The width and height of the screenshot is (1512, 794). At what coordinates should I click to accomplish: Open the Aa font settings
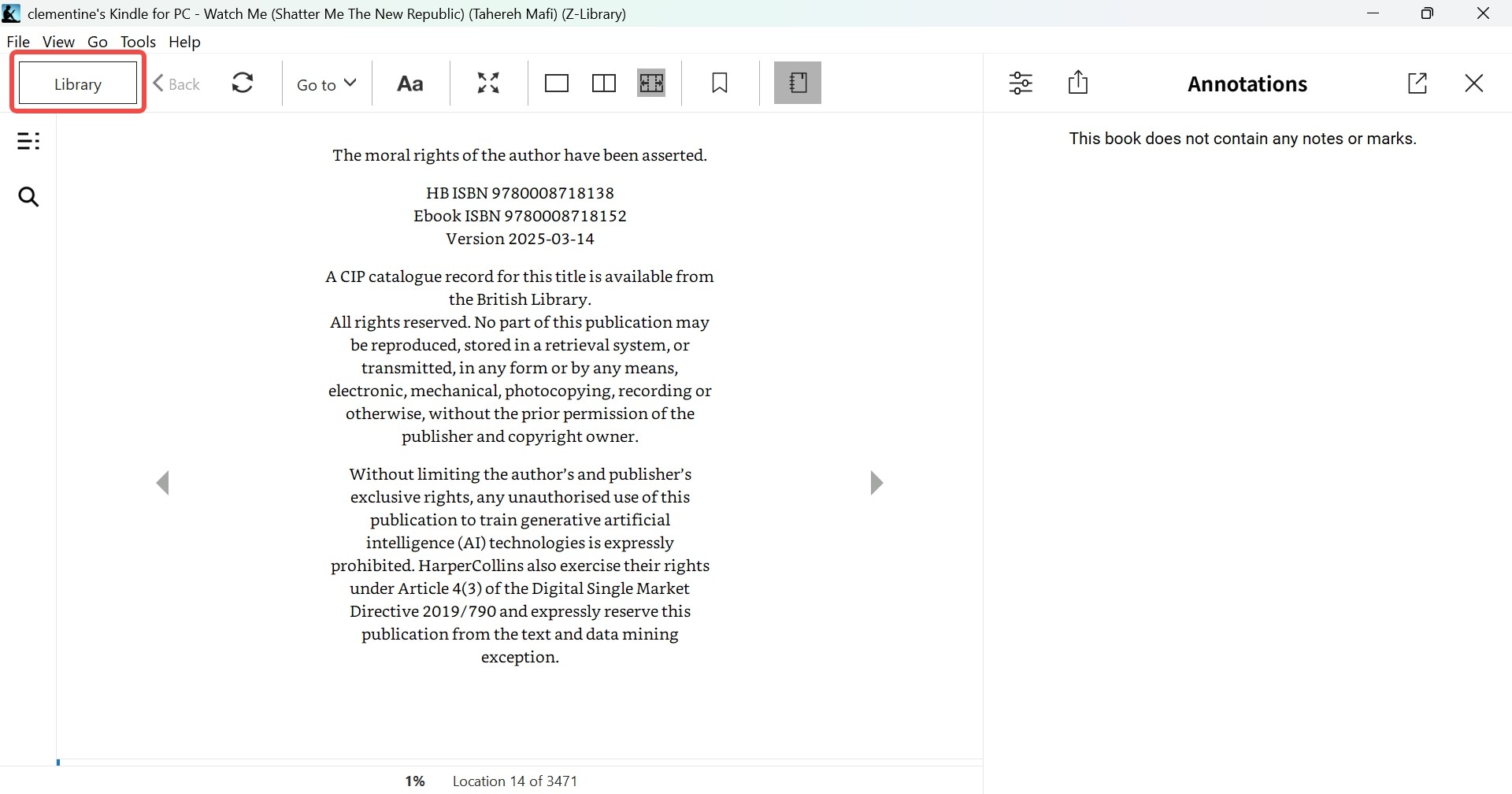click(x=409, y=83)
